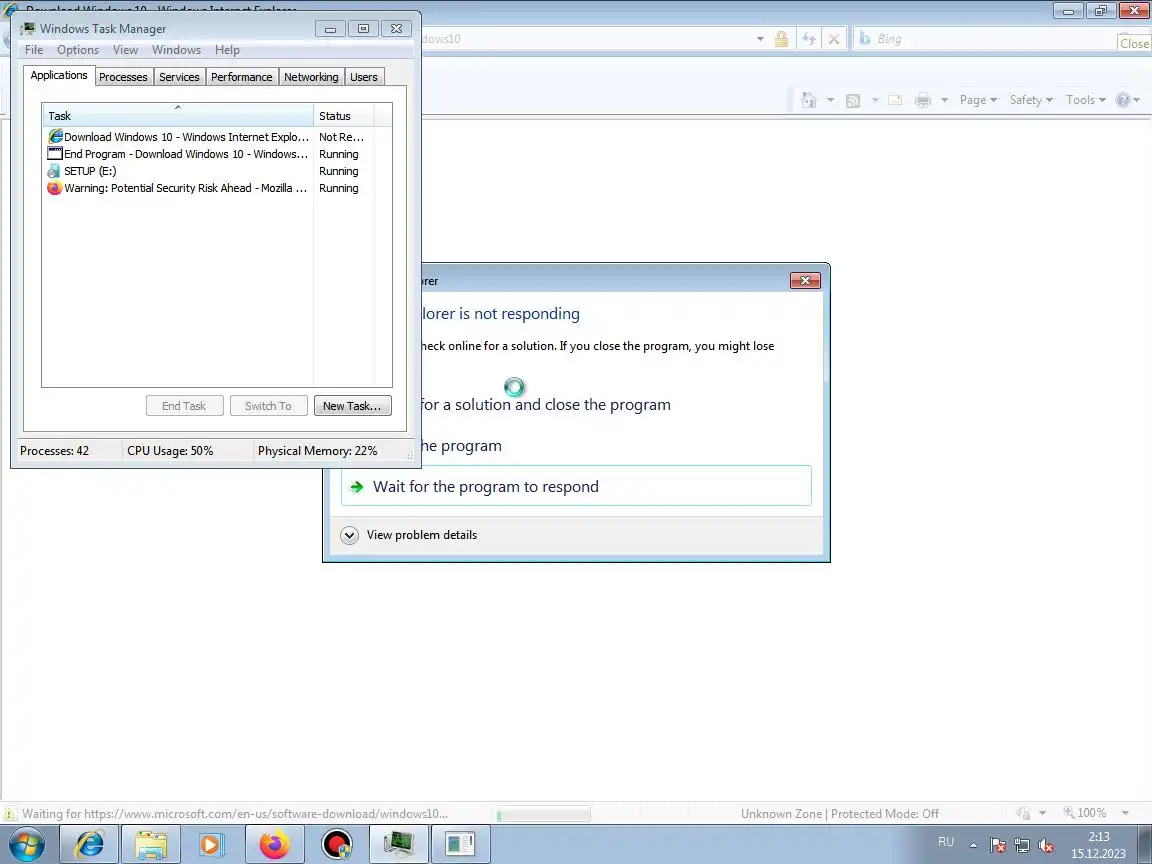The height and width of the screenshot is (864, 1152).
Task: Click green arrow beside Wait for program
Action: [357, 486]
